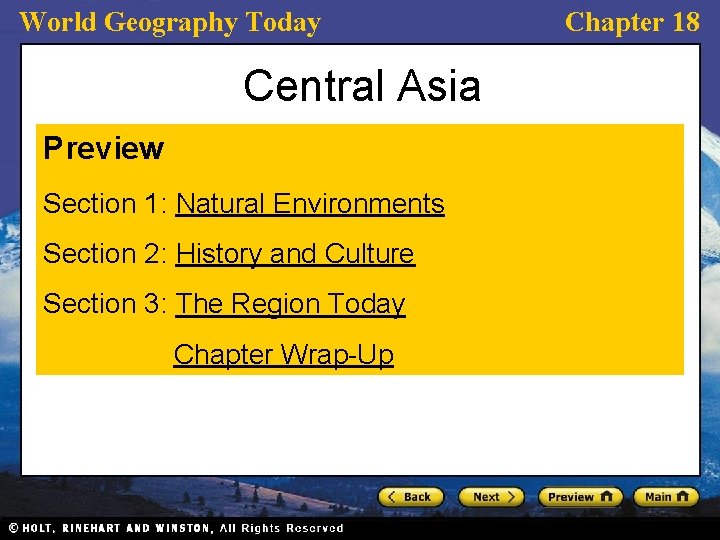Open The Region Today link
Image resolution: width=720 pixels, height=540 pixels.
click(290, 304)
